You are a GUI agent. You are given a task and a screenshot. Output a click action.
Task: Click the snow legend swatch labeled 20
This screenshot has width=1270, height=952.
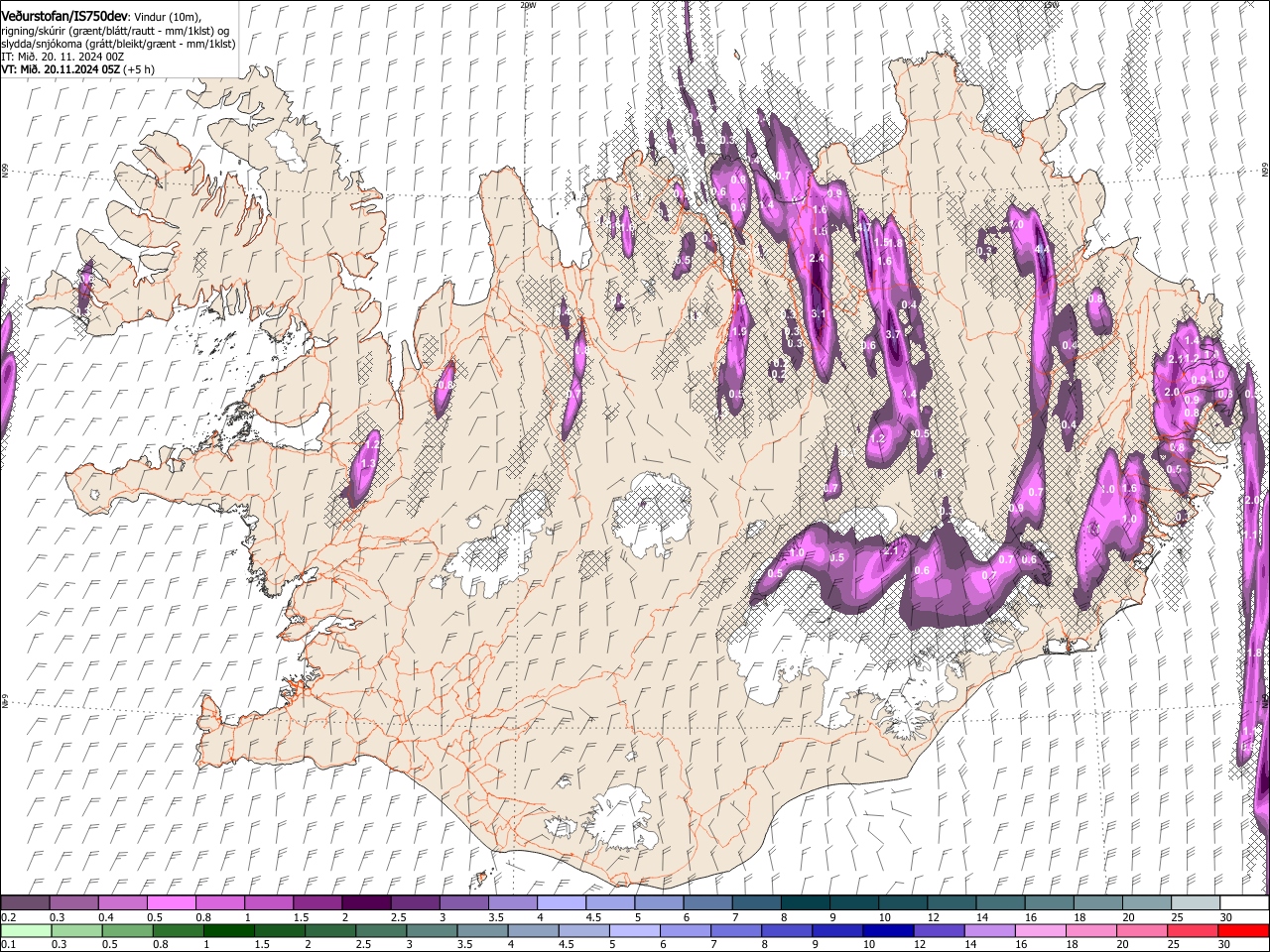1145,903
